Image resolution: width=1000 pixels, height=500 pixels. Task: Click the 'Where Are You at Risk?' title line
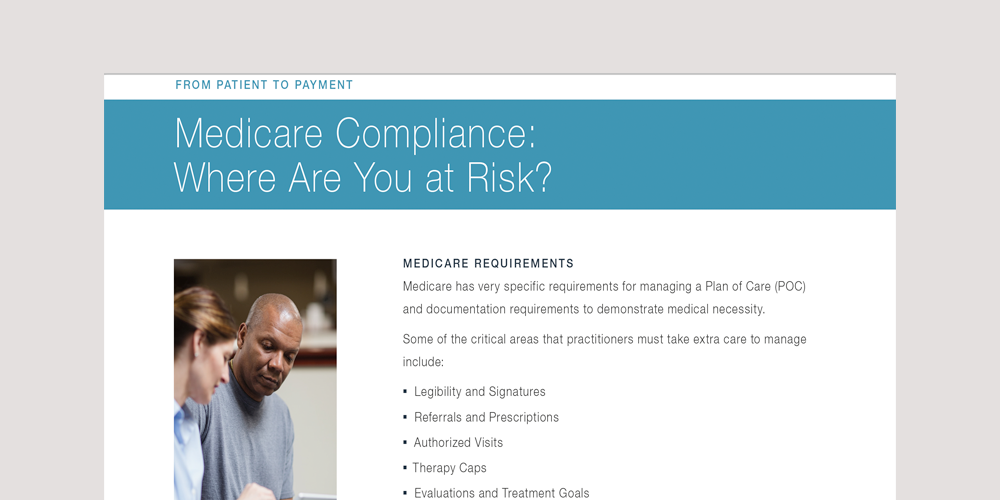(362, 178)
